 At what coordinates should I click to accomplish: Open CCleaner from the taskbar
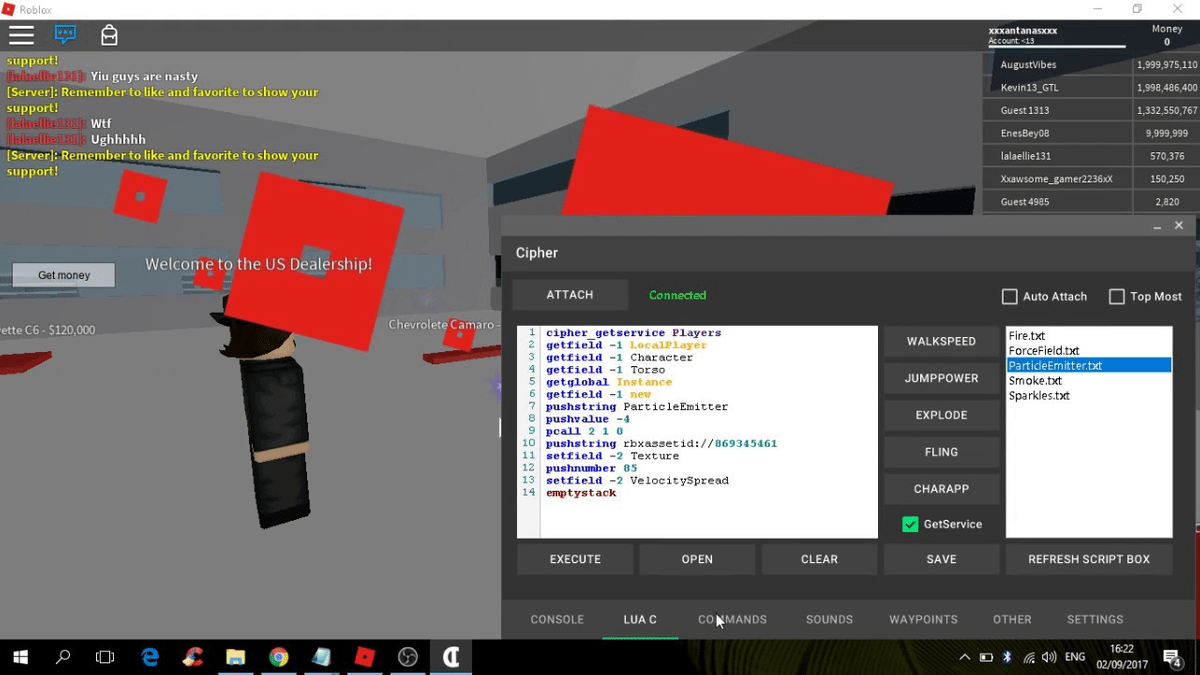(x=193, y=657)
